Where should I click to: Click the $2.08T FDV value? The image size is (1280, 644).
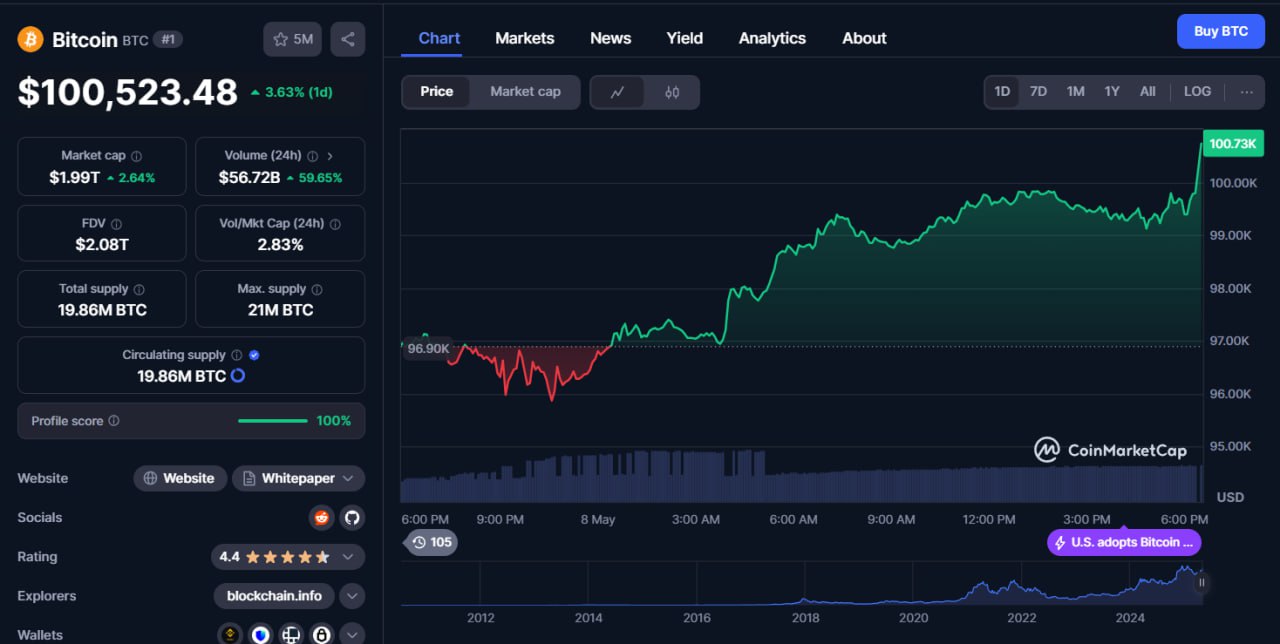coord(102,244)
